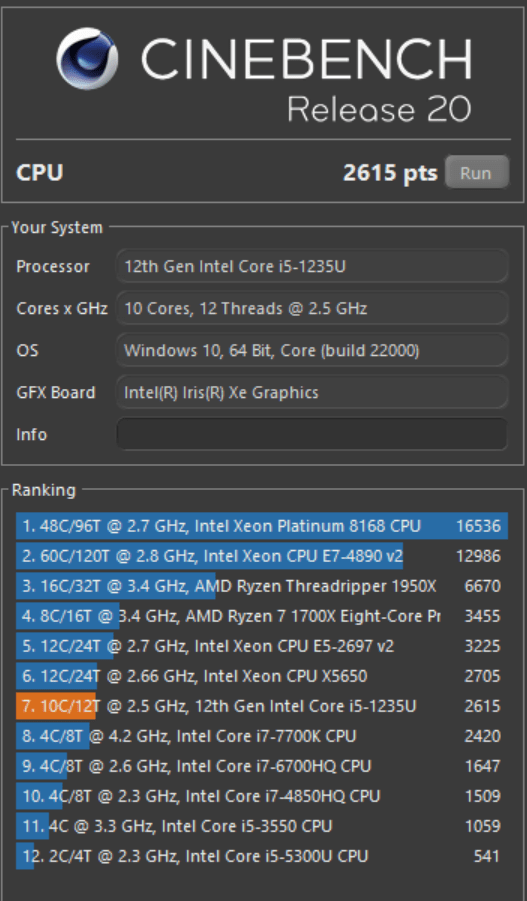Image resolution: width=527 pixels, height=901 pixels.
Task: Select the Xeon X5650 ranking entry
Action: [262, 676]
